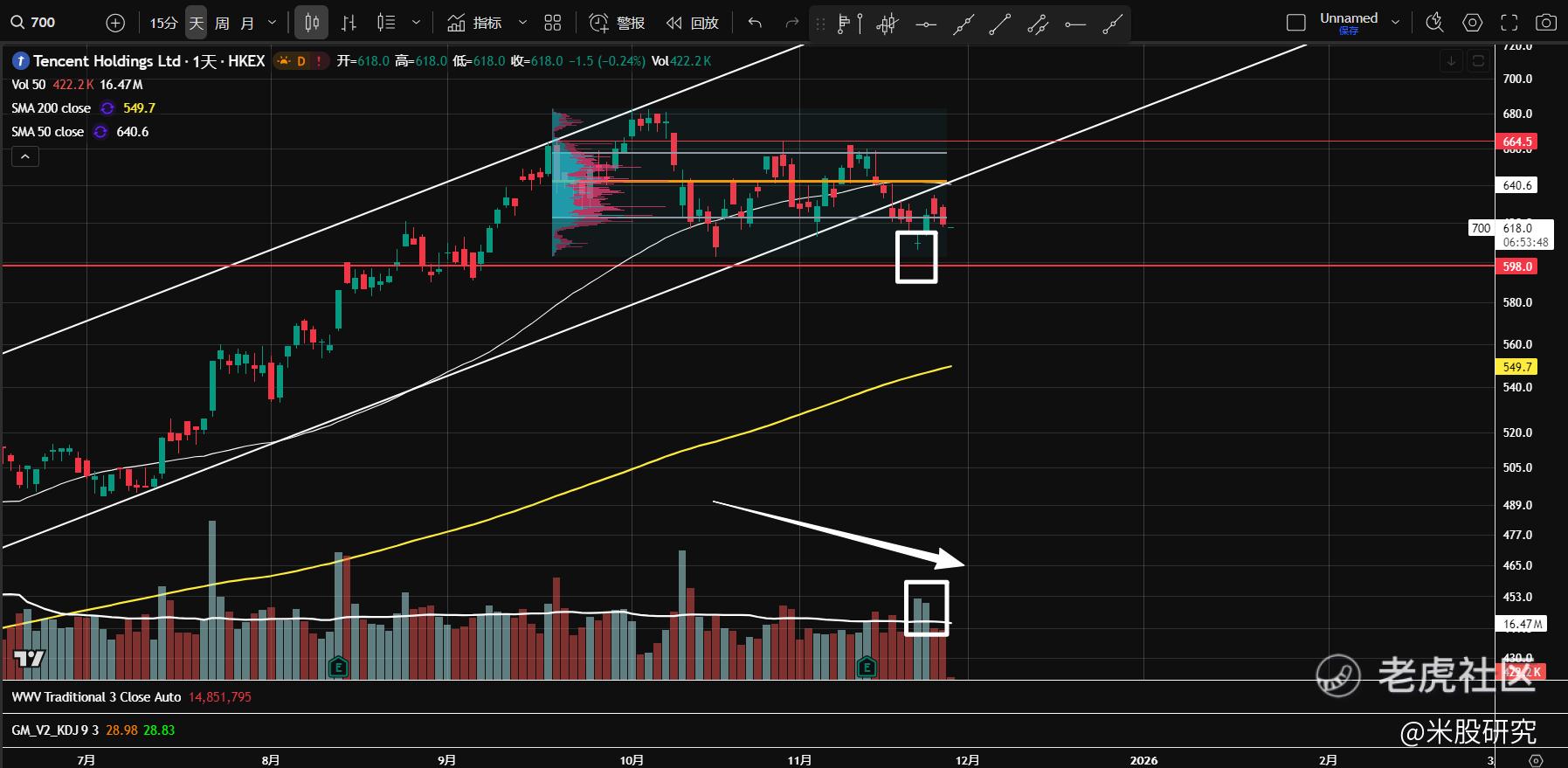This screenshot has height=768, width=1568.
Task: Click the right E earnings marker
Action: [x=867, y=668]
